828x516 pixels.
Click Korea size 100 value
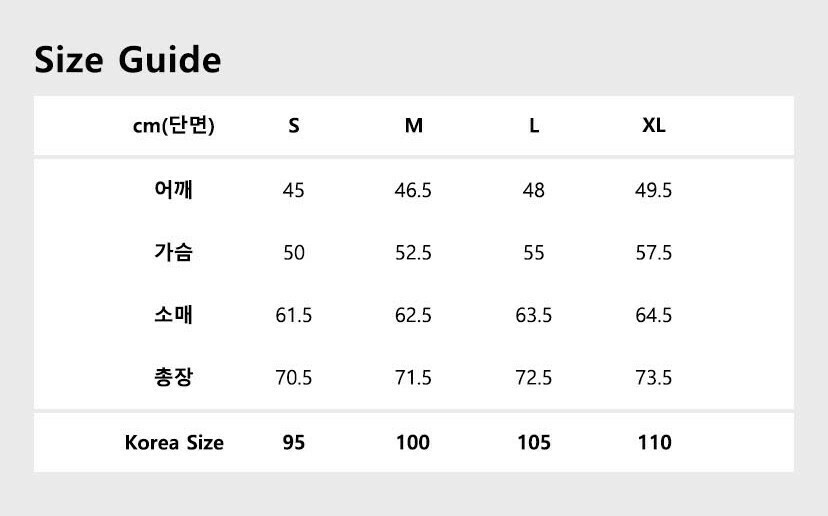click(x=413, y=443)
